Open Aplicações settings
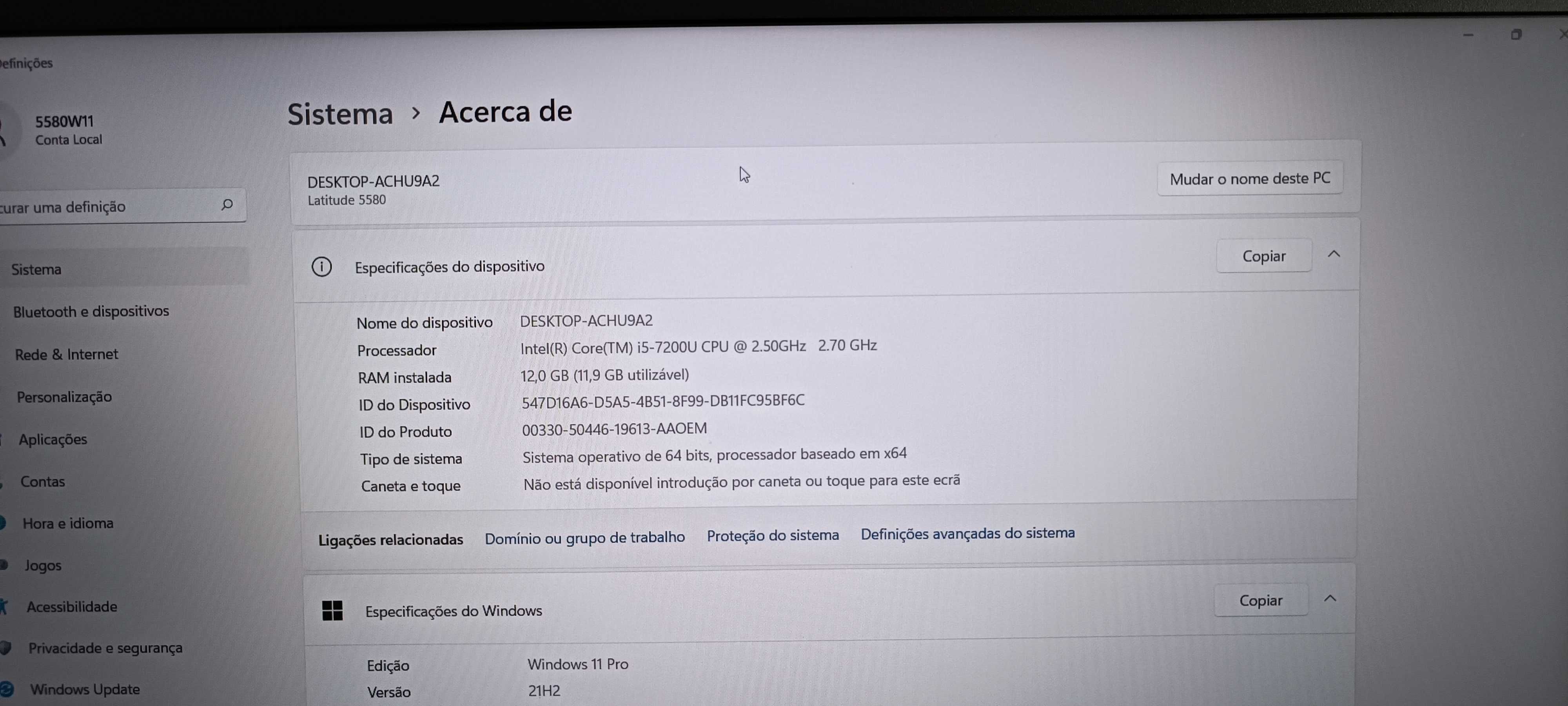The image size is (1568, 706). [53, 439]
